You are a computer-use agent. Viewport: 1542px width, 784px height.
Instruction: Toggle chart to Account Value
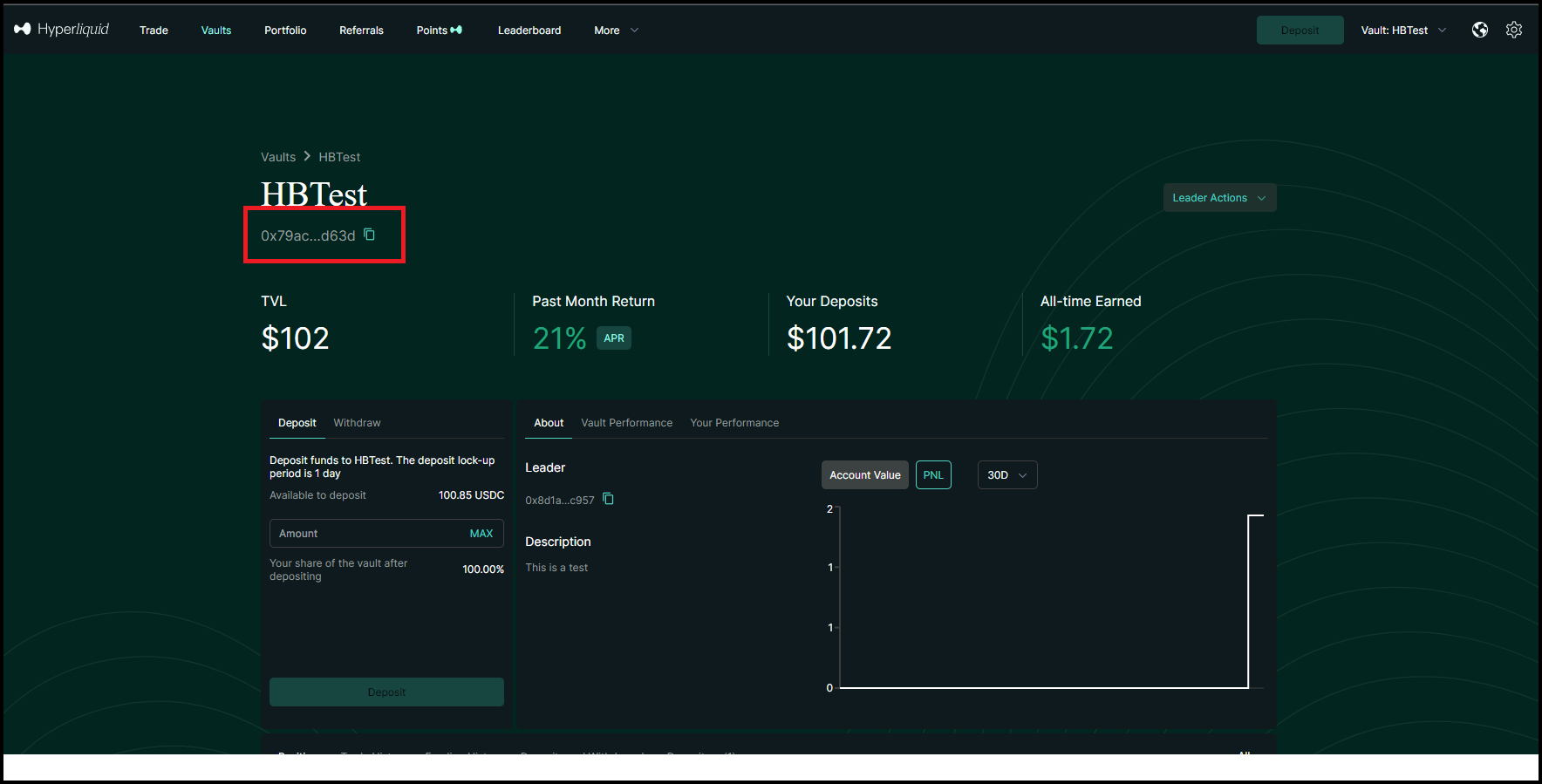click(864, 475)
